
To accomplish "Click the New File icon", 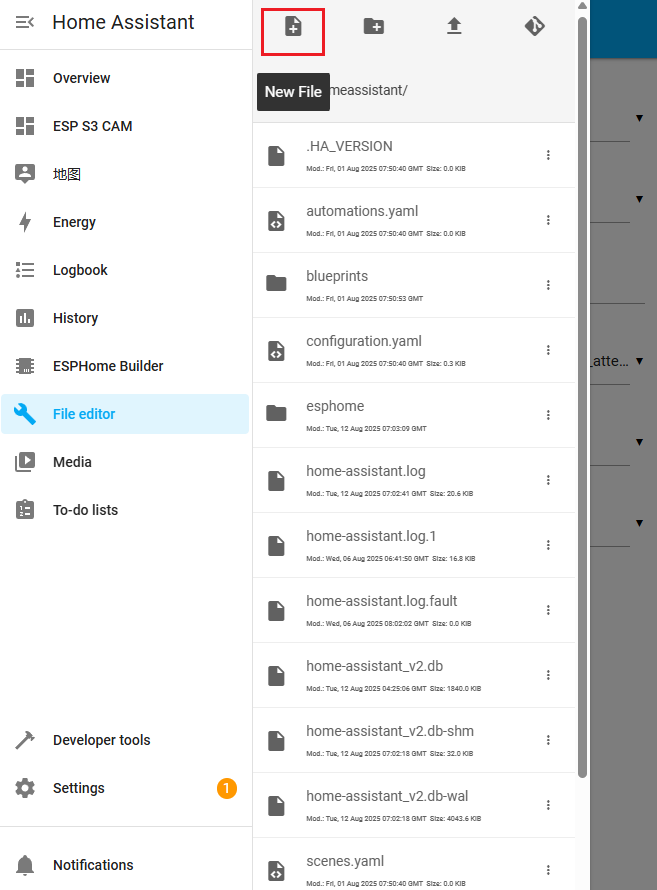I will pyautogui.click(x=293, y=27).
